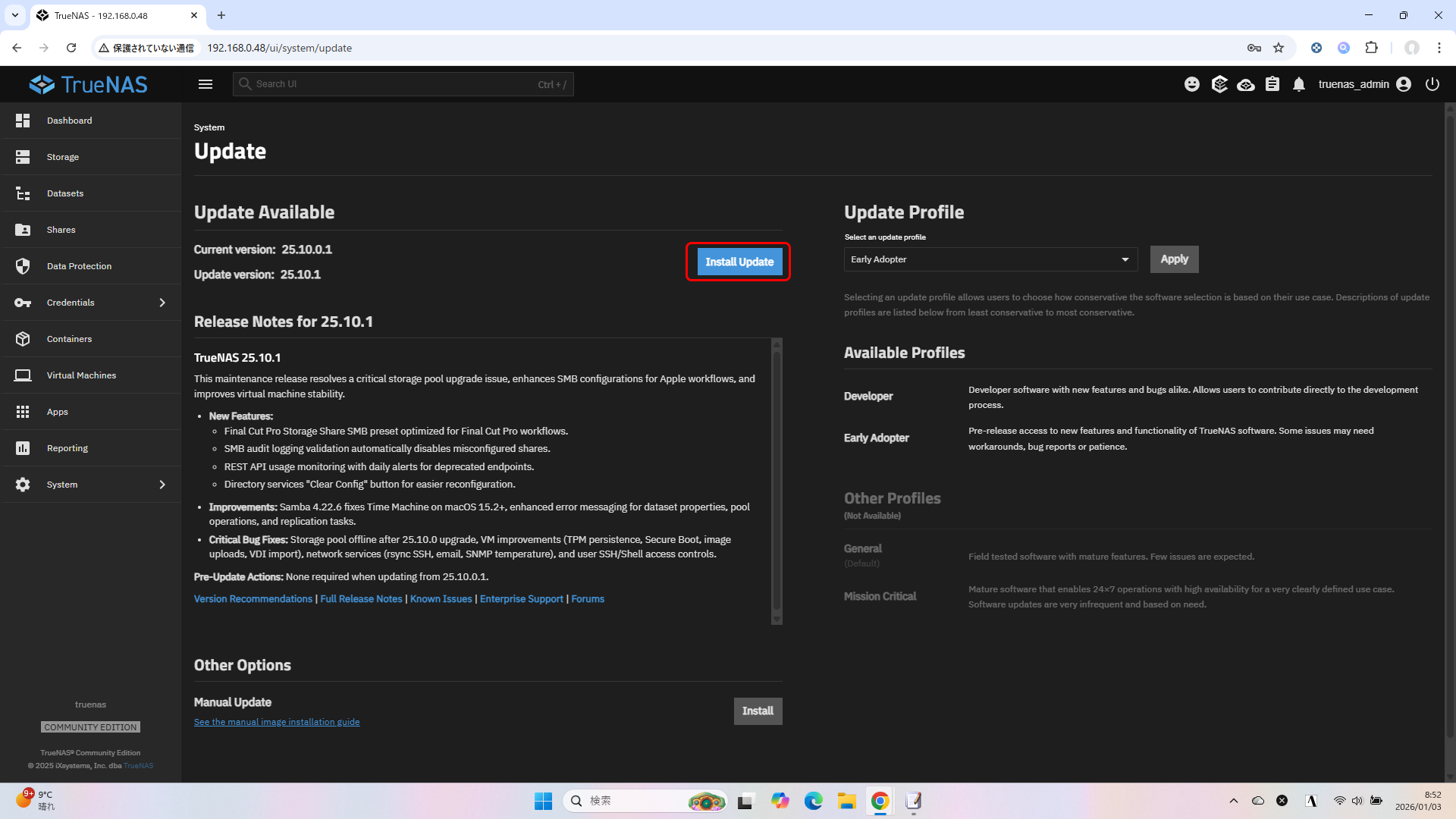The image size is (1456, 819).
Task: Open File Explorer from Windows taskbar
Action: pos(846,801)
